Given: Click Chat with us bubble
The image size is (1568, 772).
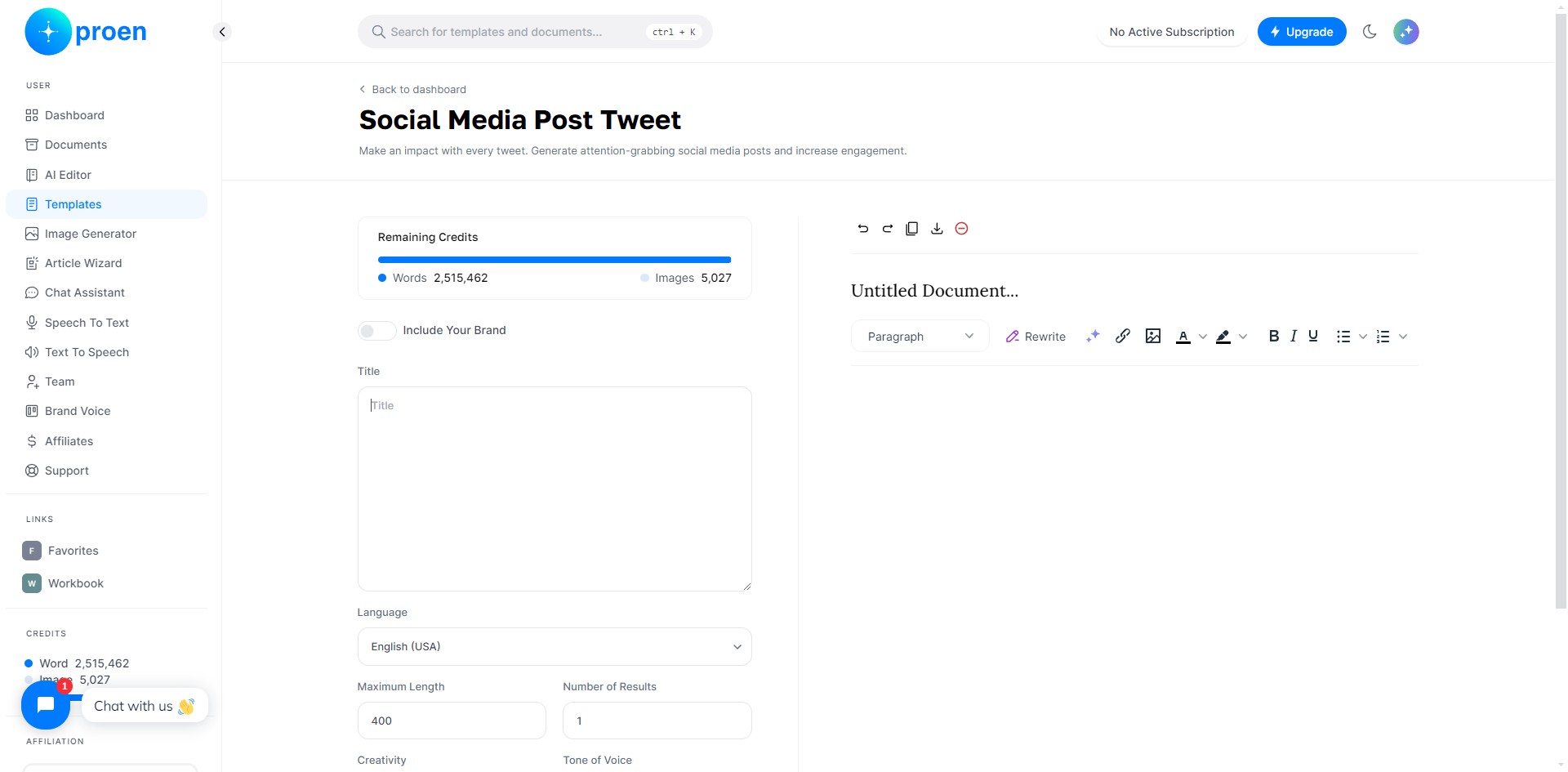Looking at the screenshot, I should coord(145,706).
